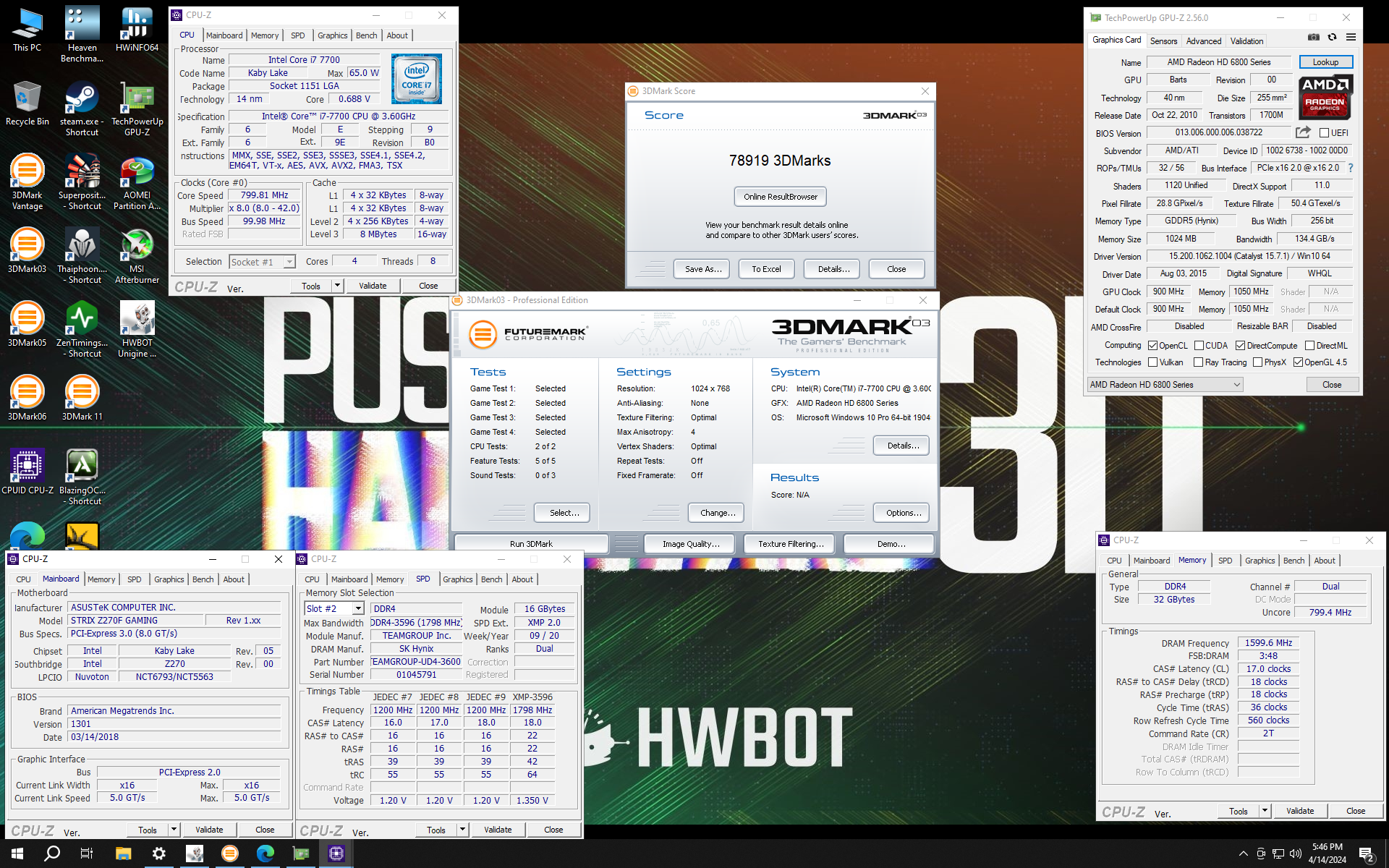
Task: Toggle Ray Tracing checkbox in GPU-Z
Action: pyautogui.click(x=1198, y=362)
